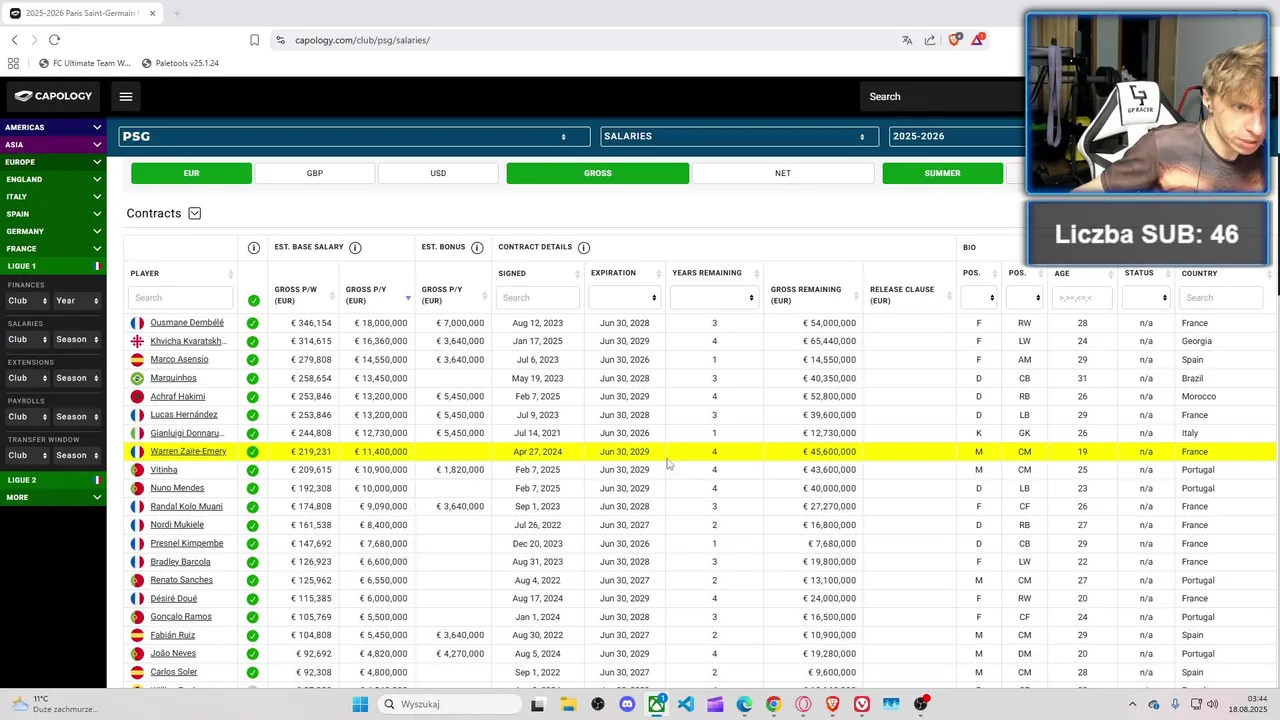Open Brave Shields icon

[x=954, y=40]
